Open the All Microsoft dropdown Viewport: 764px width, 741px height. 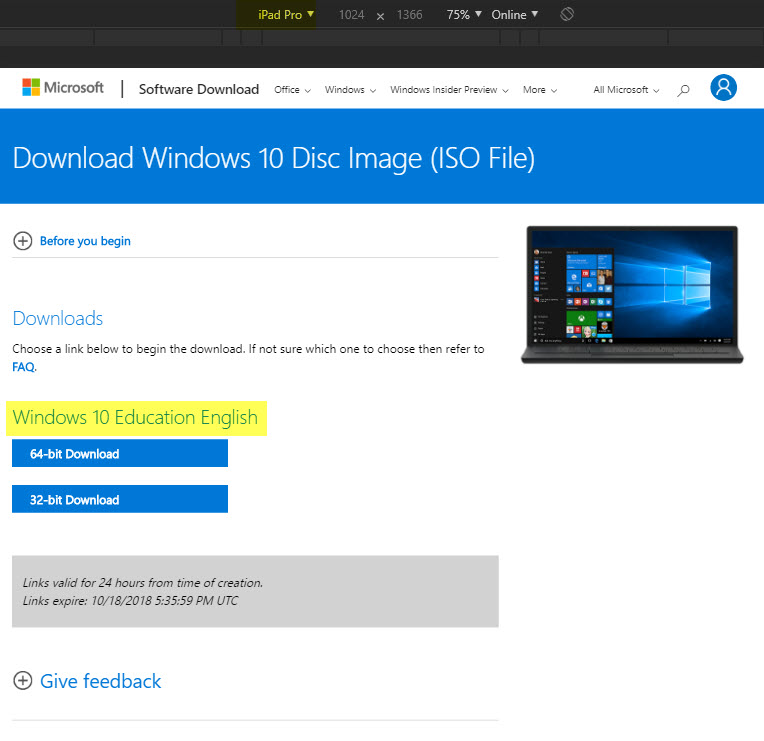626,90
